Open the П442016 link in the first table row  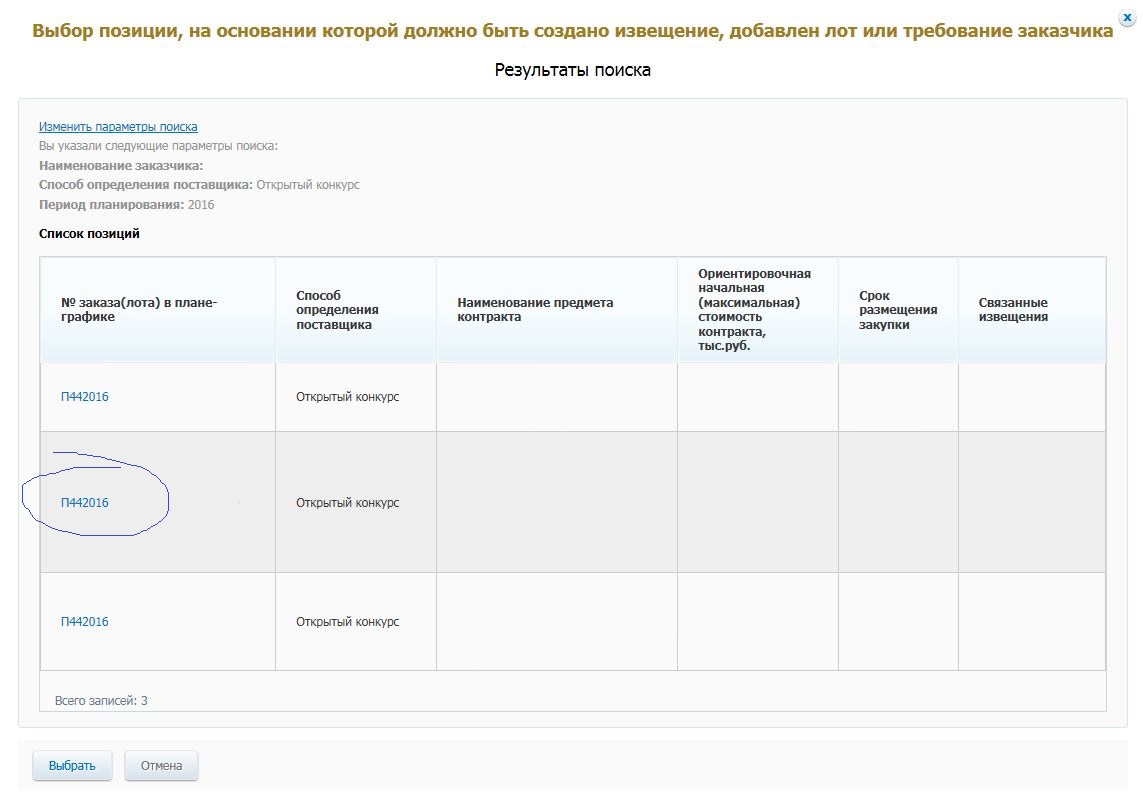point(85,397)
